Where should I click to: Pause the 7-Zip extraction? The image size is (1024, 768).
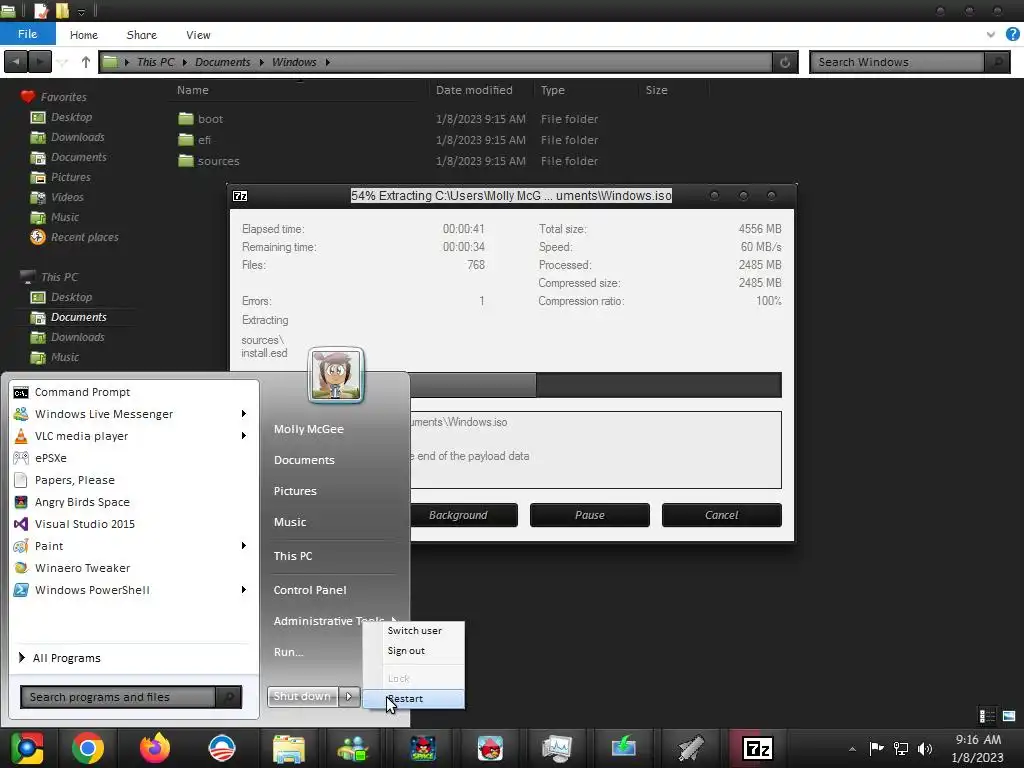pos(590,515)
